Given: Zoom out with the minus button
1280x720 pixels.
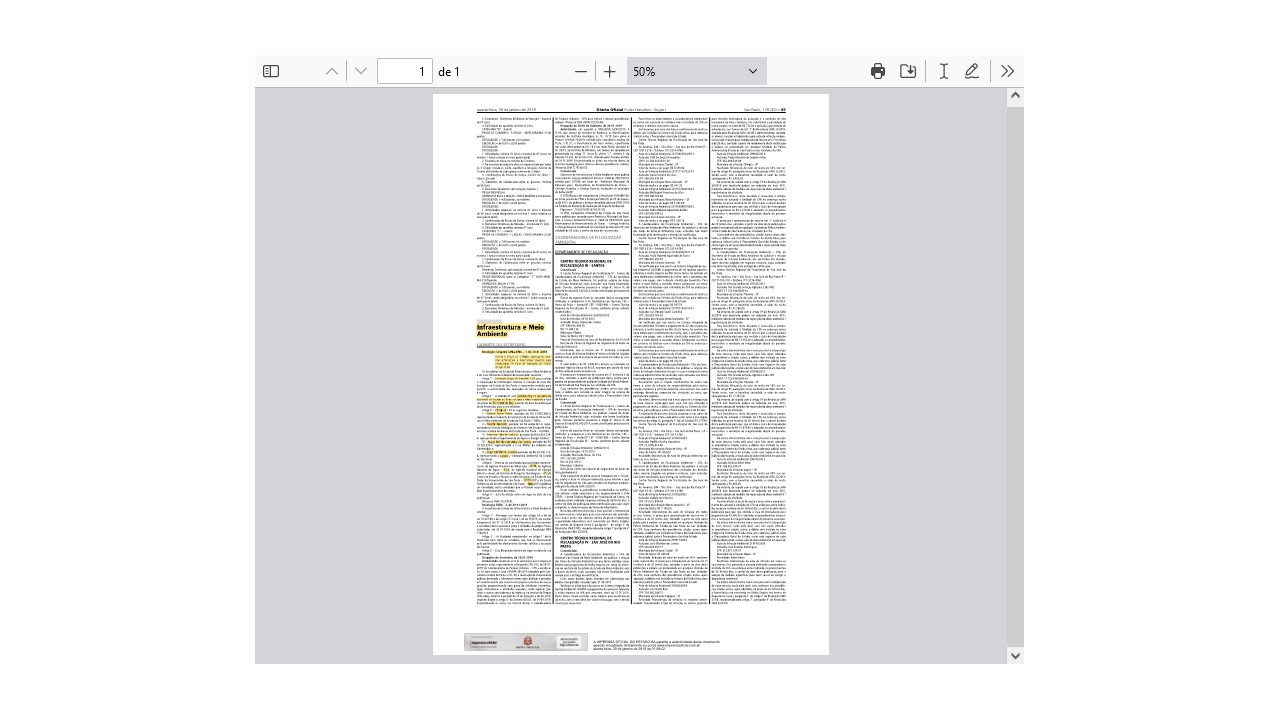Looking at the screenshot, I should point(581,71).
